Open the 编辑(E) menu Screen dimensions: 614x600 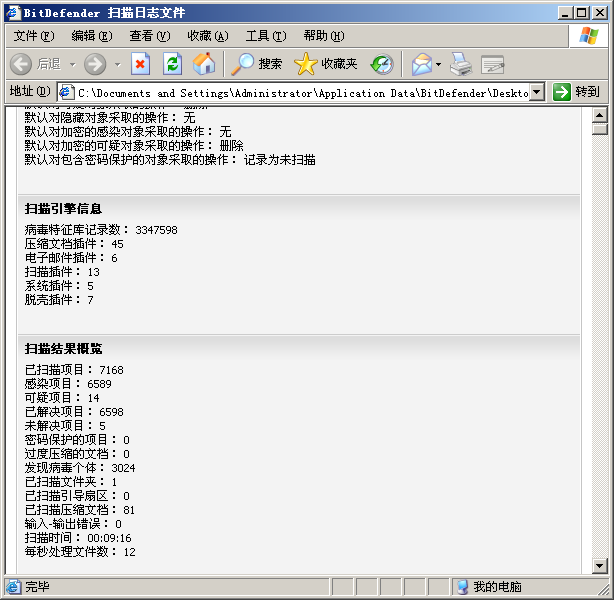(x=92, y=36)
